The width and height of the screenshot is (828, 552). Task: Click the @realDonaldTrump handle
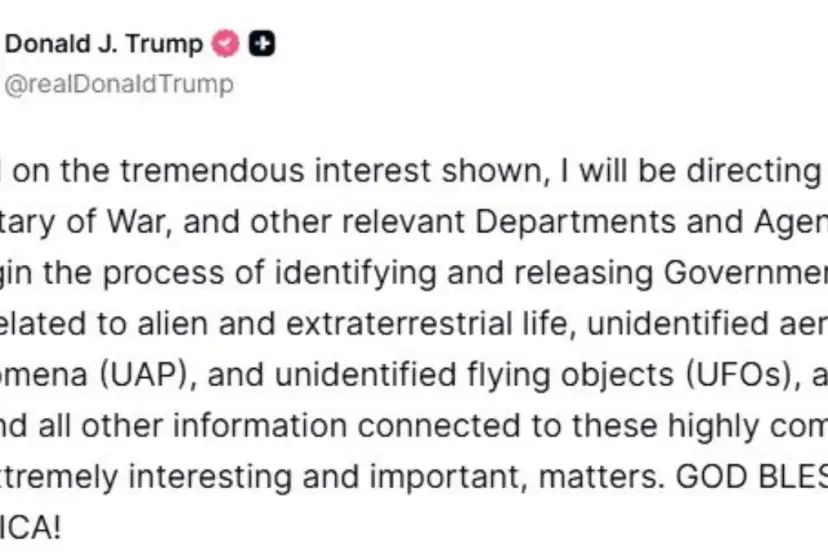click(x=119, y=84)
